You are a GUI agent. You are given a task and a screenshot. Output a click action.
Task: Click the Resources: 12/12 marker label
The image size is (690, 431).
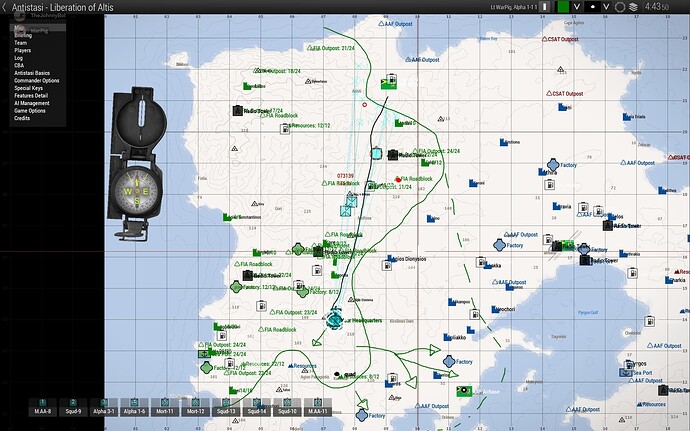[x=310, y=125]
